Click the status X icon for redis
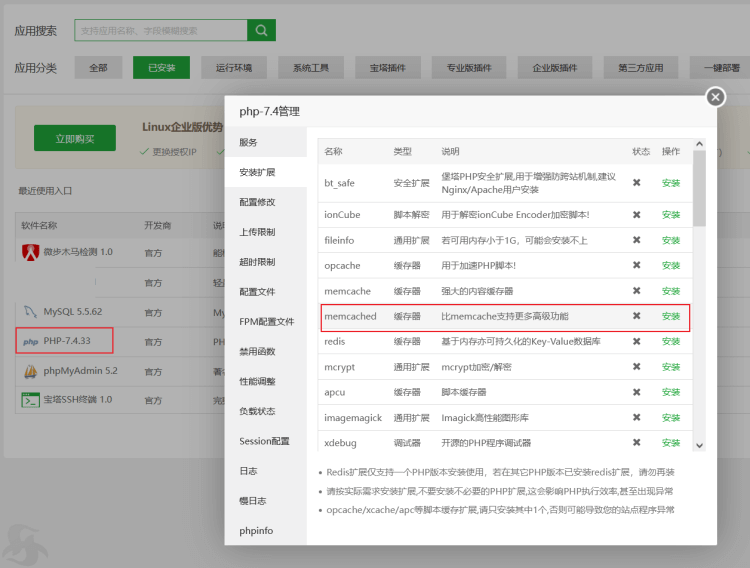Screen dimensions: 750x568 pos(636,341)
